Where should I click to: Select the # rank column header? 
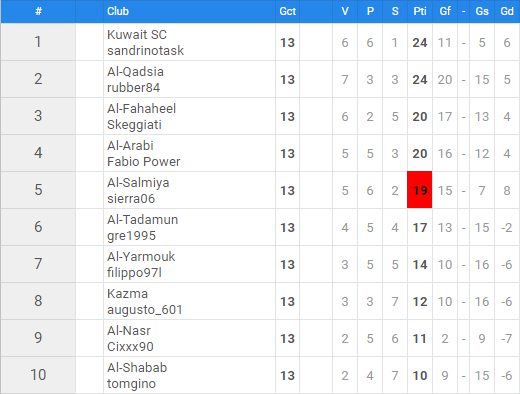tap(38, 11)
